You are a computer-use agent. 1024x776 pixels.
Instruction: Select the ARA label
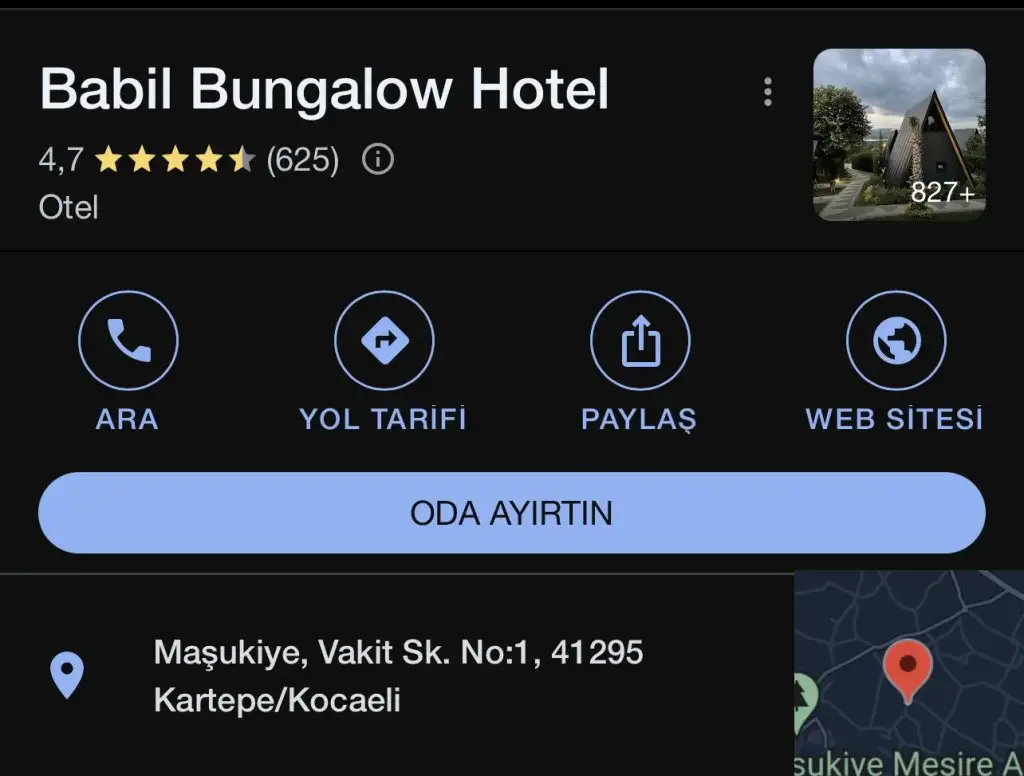click(x=127, y=419)
